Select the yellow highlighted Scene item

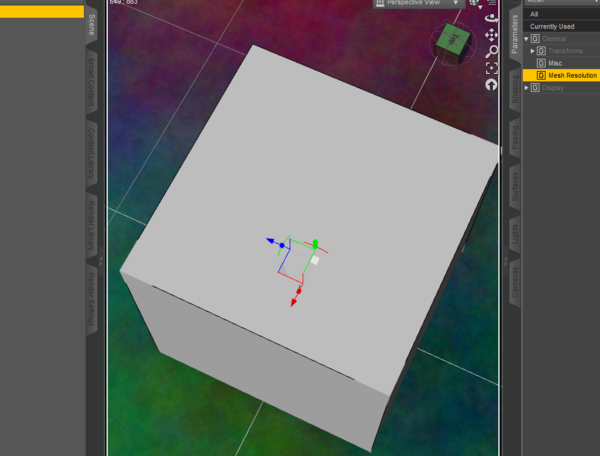click(42, 11)
